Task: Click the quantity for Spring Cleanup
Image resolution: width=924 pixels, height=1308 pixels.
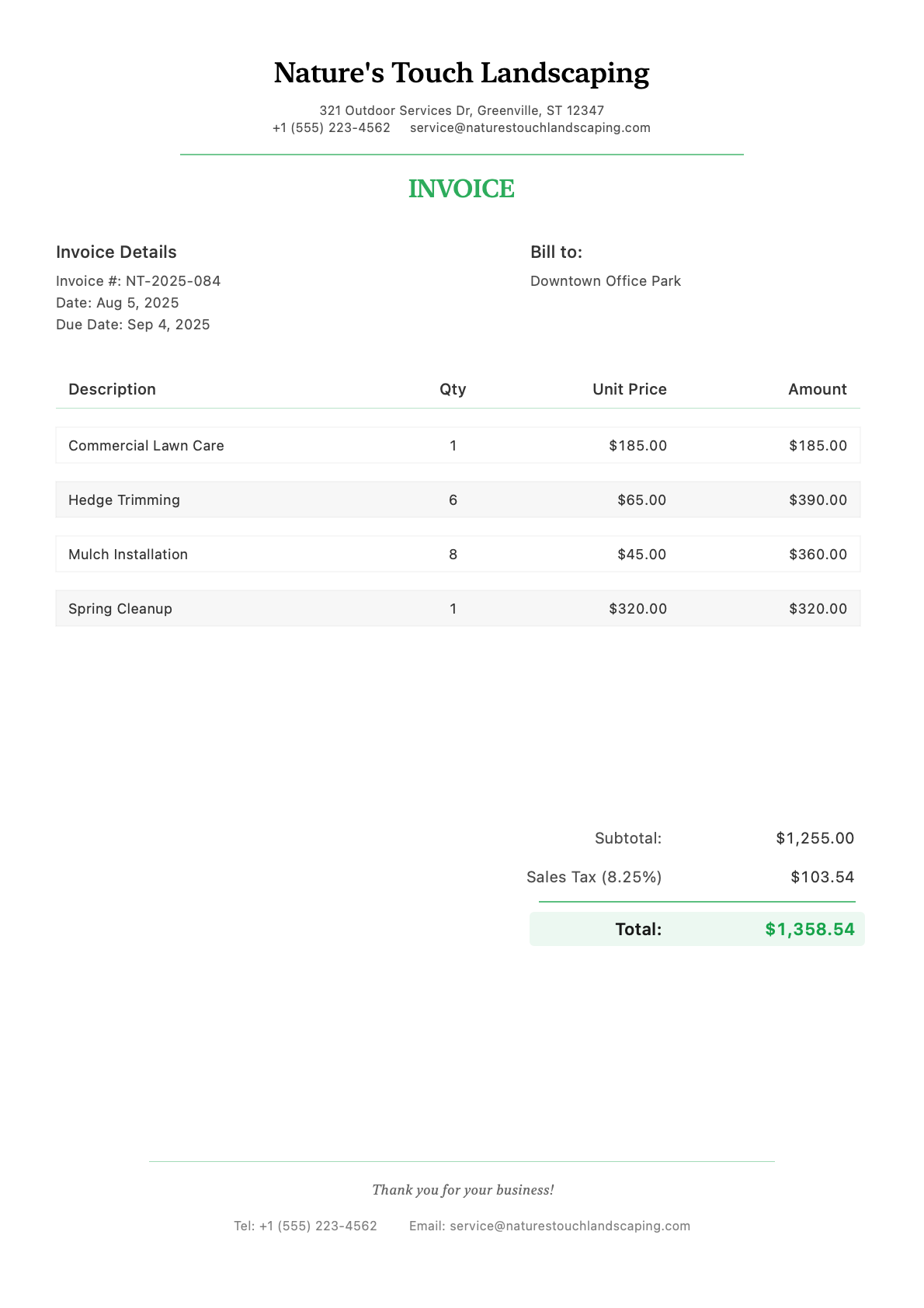Action: [x=453, y=608]
